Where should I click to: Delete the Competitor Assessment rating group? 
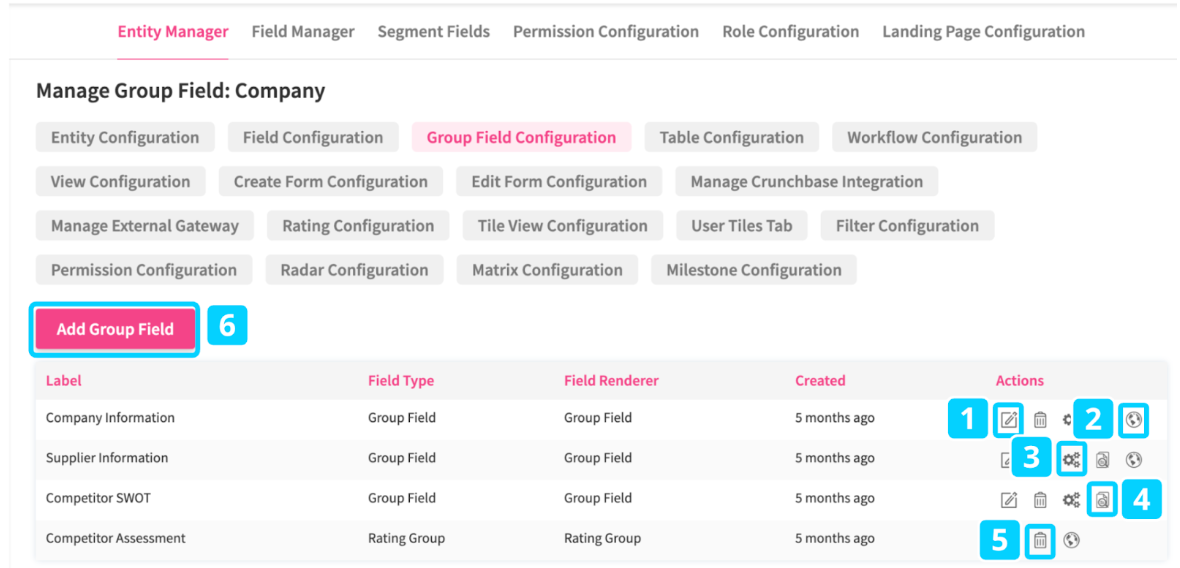[1040, 541]
